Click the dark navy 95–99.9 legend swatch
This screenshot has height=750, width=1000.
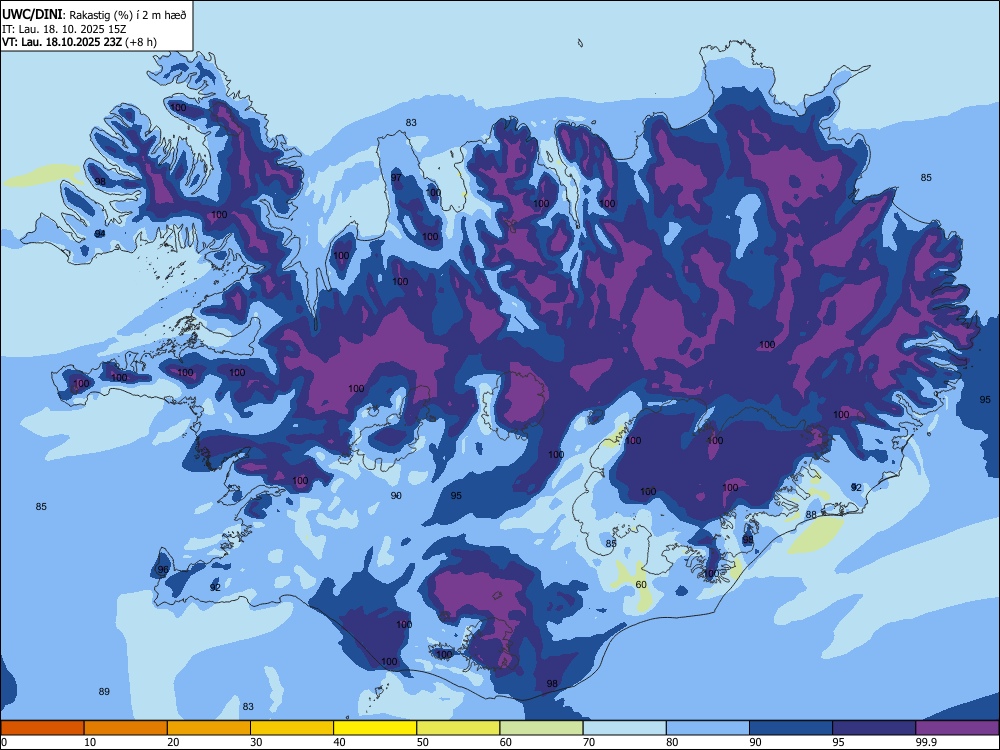(874, 728)
